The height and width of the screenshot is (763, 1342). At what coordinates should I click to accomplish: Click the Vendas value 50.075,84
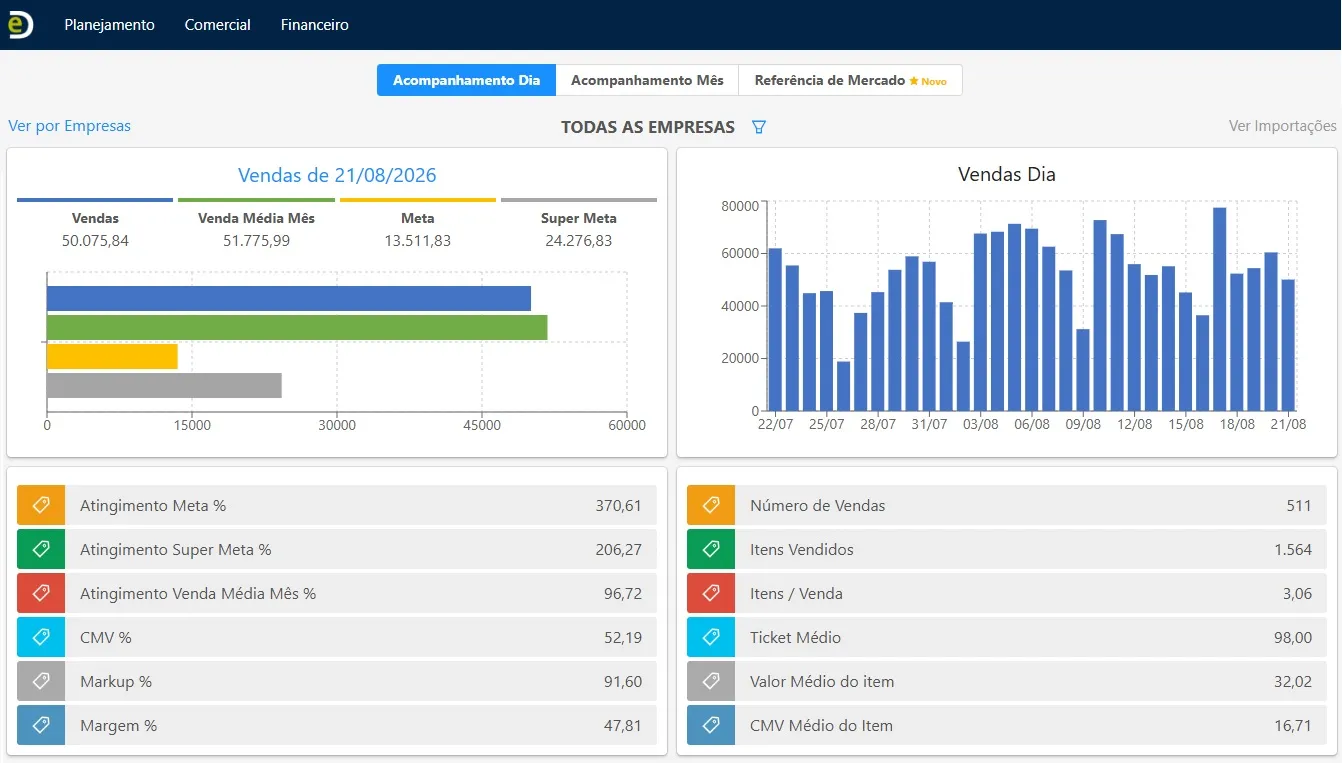pos(95,241)
